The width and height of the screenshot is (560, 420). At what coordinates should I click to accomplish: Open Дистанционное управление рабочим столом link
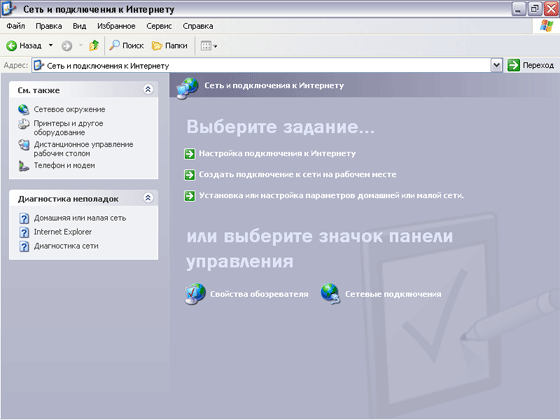click(x=83, y=149)
